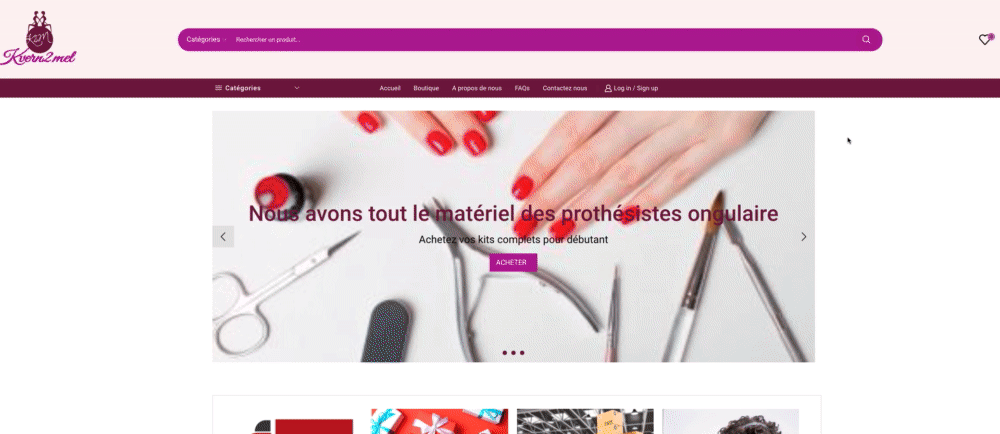Select the second carousel dot
Image resolution: width=1000 pixels, height=434 pixels.
point(513,352)
